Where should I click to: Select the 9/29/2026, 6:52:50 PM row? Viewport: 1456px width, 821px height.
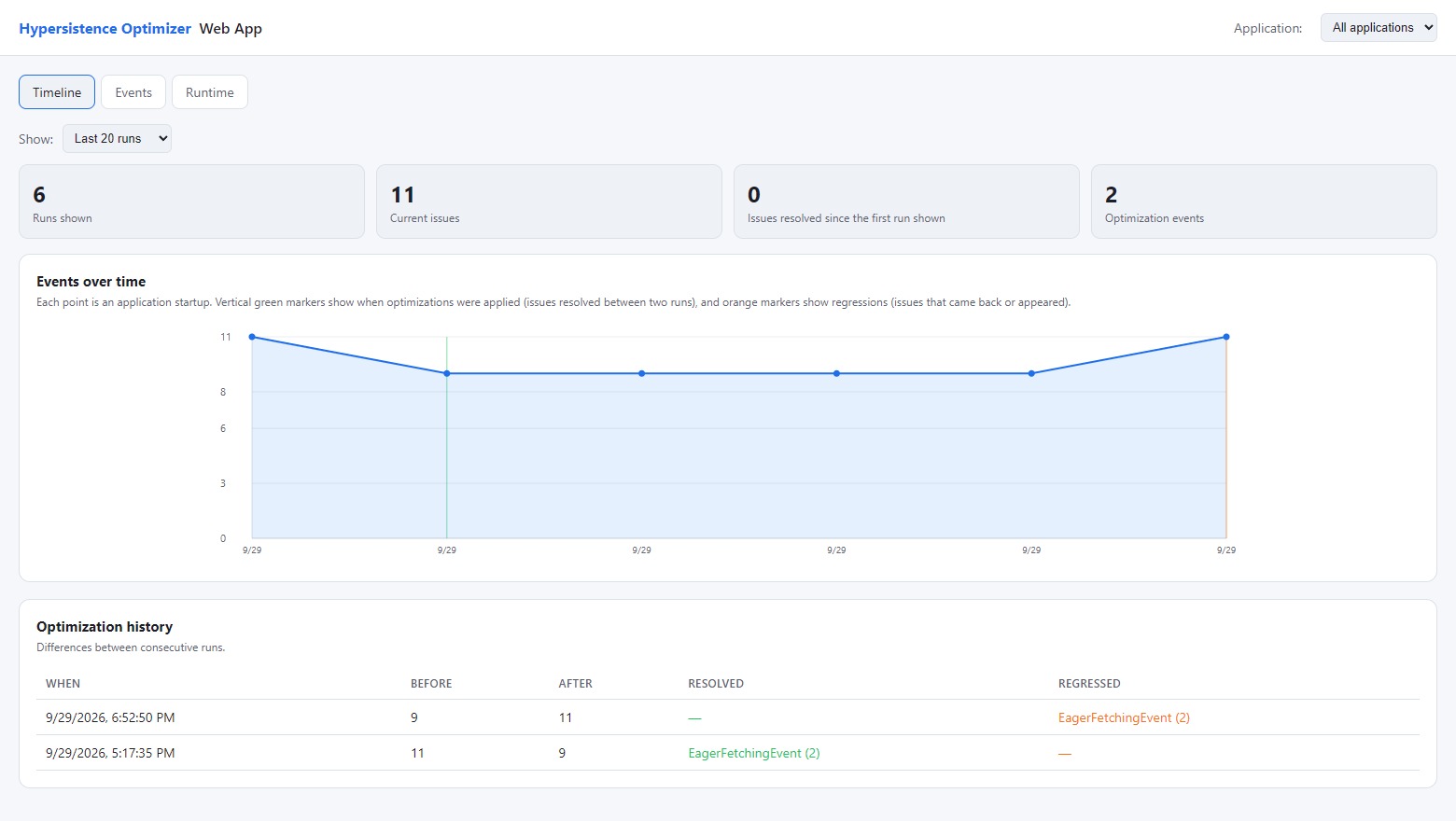[x=728, y=717]
